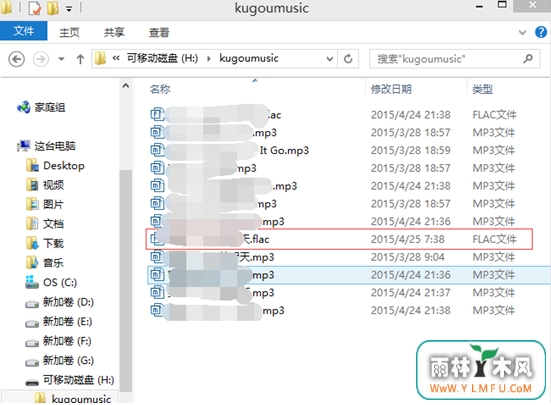This screenshot has width=551, height=405.
Task: Click the search kugoumusic input field
Action: [x=454, y=59]
